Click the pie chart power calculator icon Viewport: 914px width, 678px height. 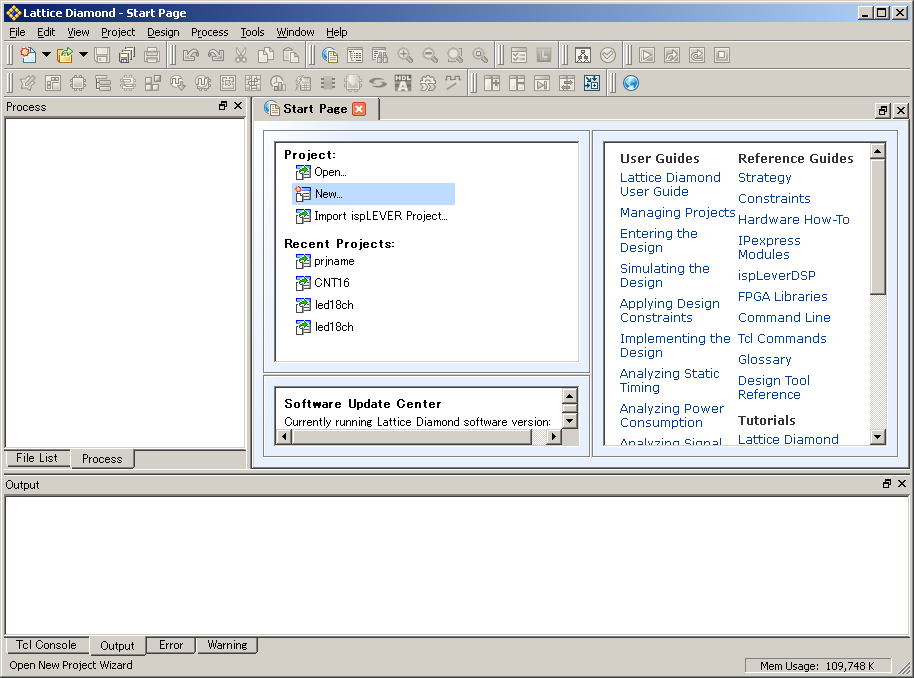pos(278,83)
